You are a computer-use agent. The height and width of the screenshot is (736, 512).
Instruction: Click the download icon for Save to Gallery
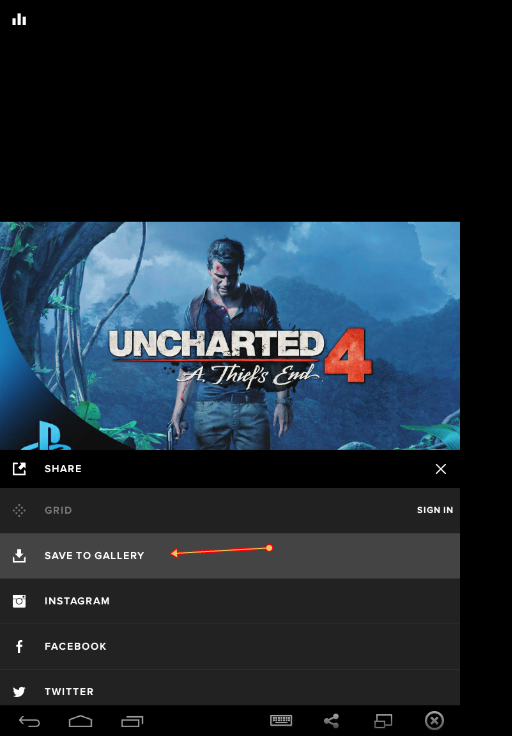coord(19,555)
